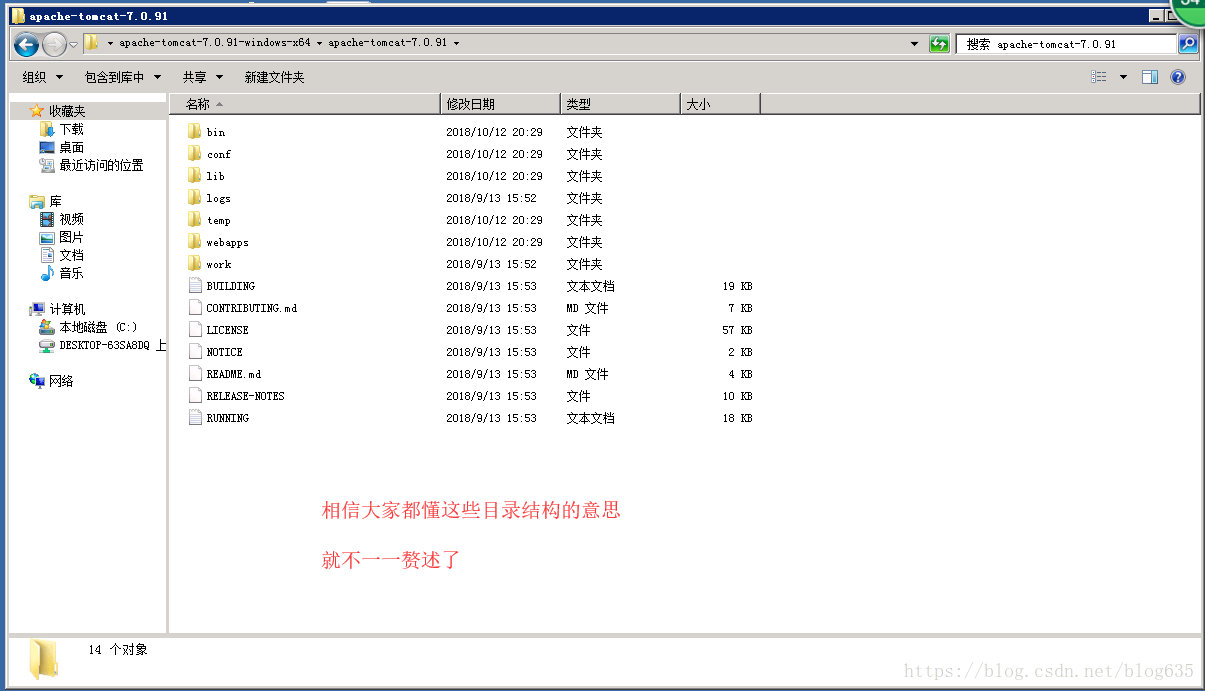This screenshot has height=691, width=1205.
Task: Click the green refresh button beside address bar
Action: coord(939,44)
